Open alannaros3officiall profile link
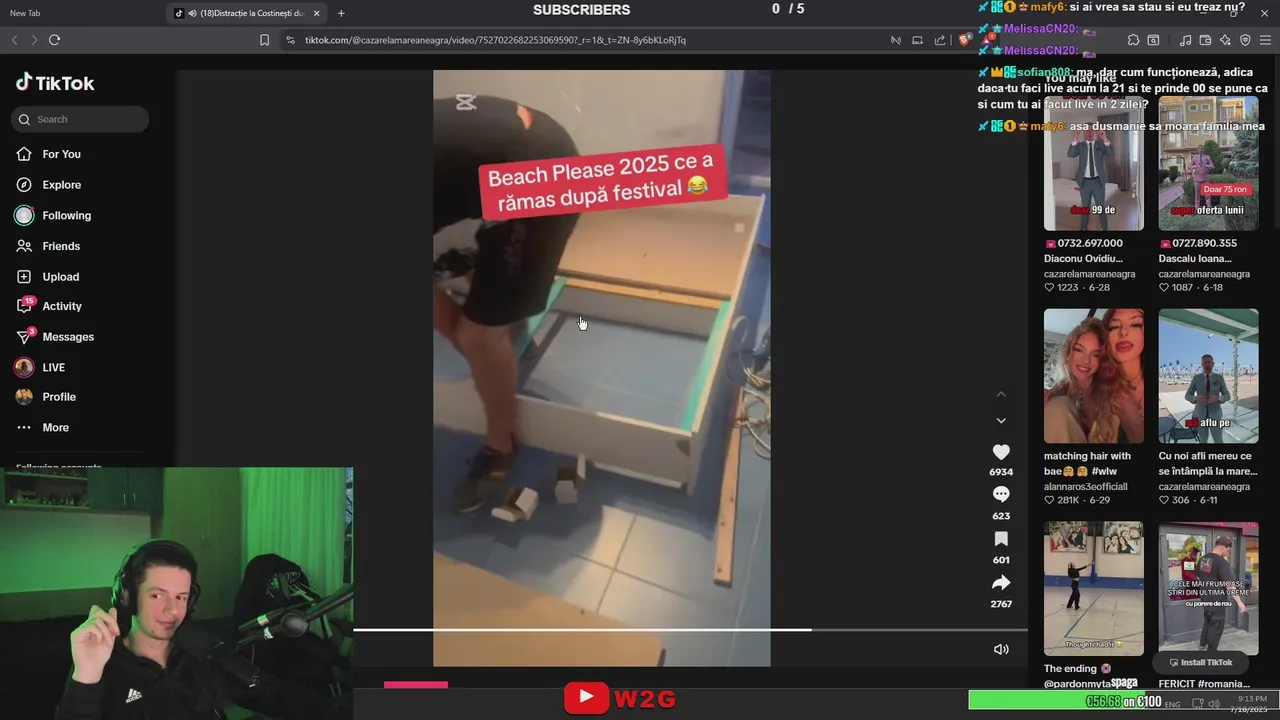This screenshot has height=720, width=1280. (x=1085, y=487)
